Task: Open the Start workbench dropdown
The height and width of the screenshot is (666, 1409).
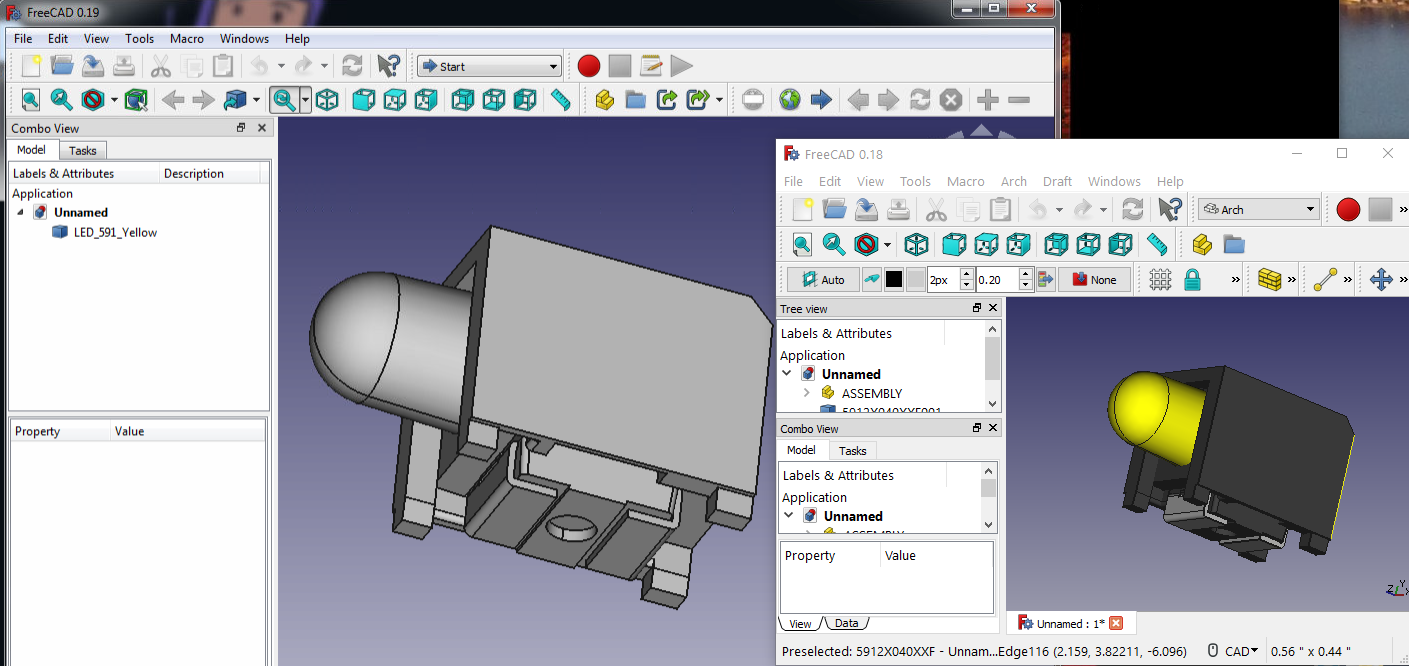Action: [489, 67]
